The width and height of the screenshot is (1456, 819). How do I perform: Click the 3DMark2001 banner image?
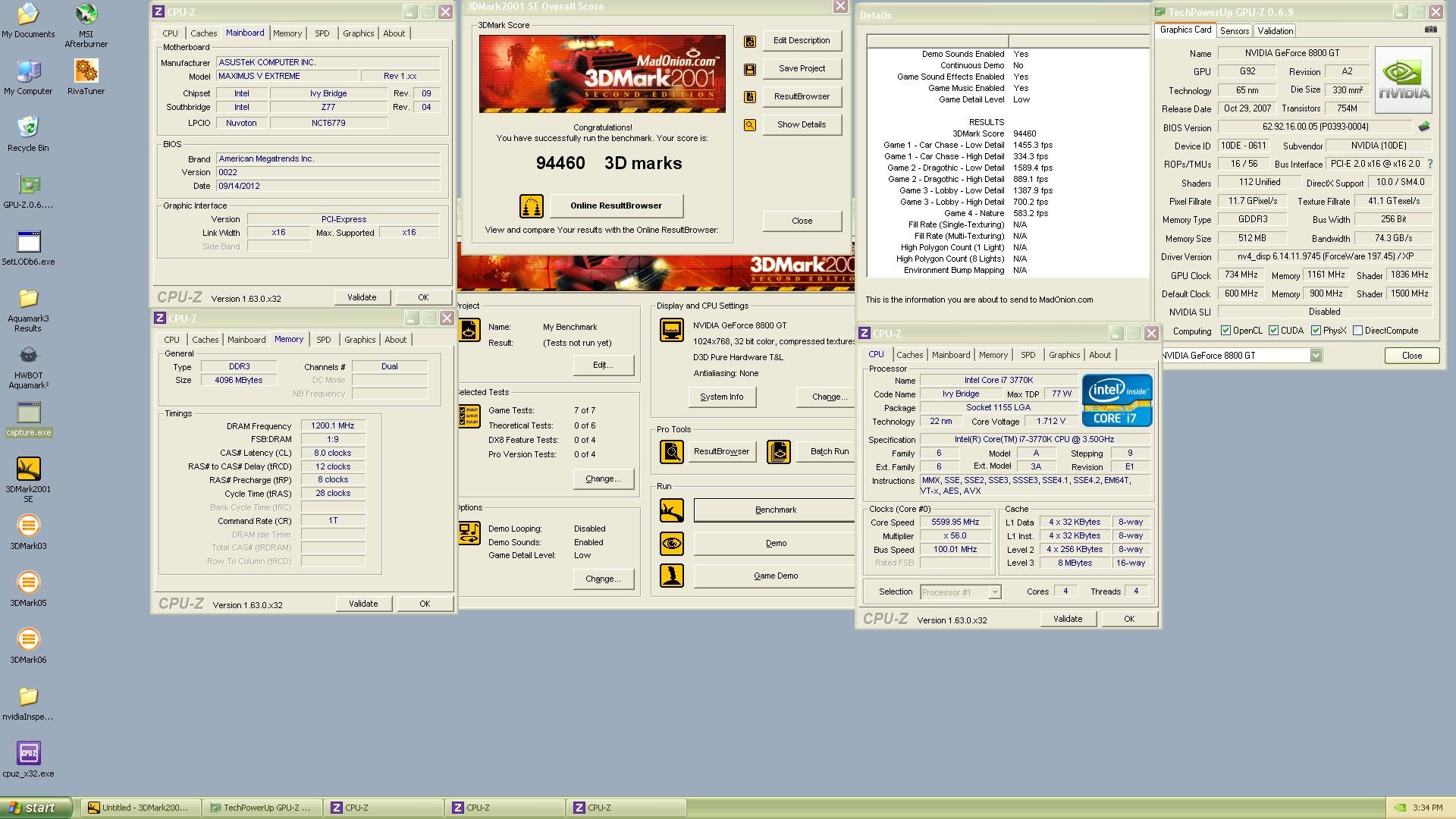(602, 74)
